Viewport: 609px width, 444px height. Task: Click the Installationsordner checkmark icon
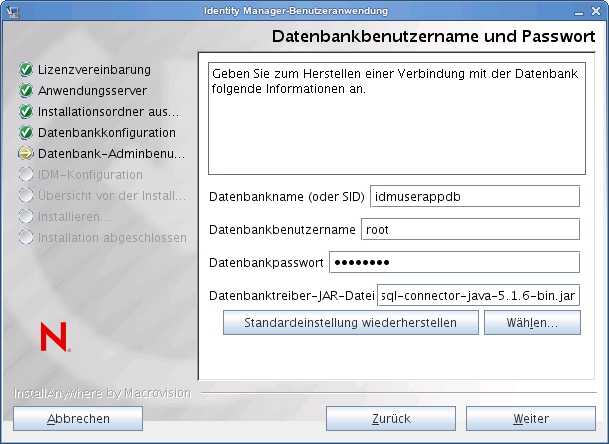click(26, 111)
